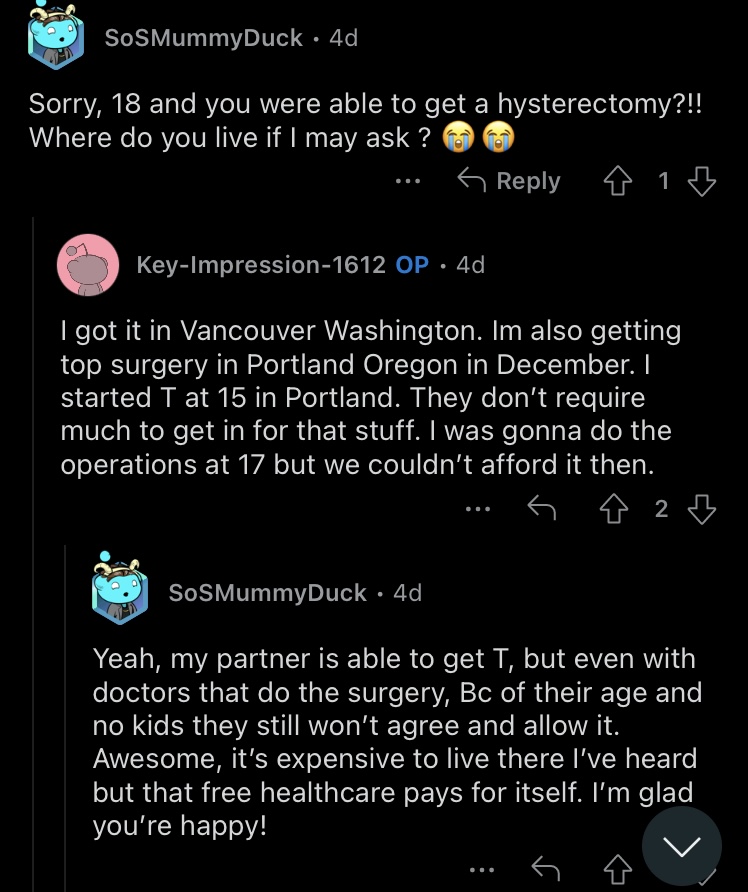Viewport: 748px width, 892px height.
Task: Upvote SoSMummyDuck's hysterectomy question comment
Action: [617, 181]
